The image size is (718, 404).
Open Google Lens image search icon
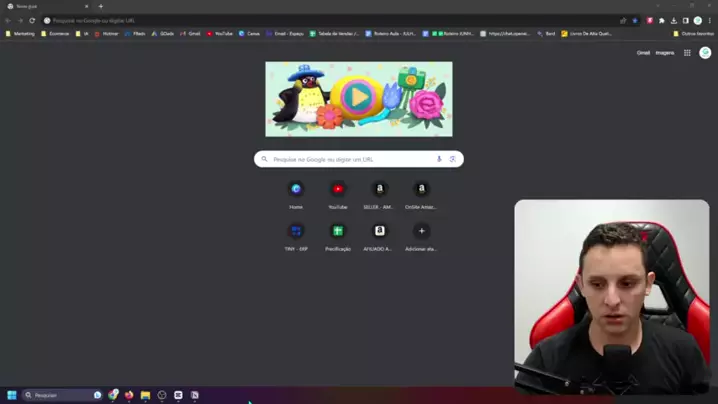pyautogui.click(x=452, y=159)
